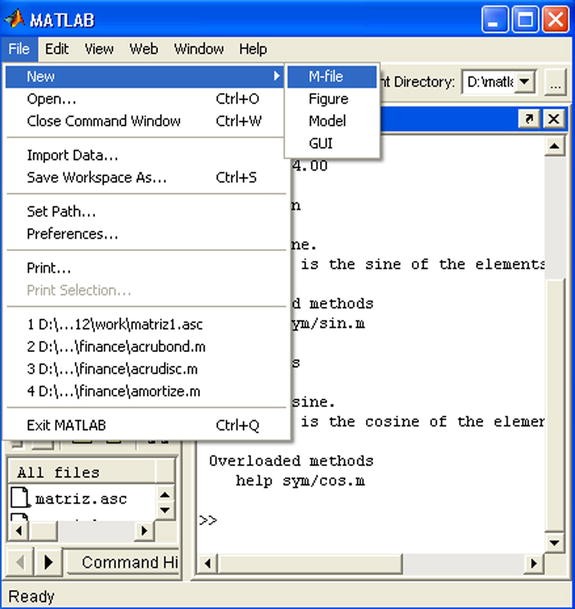
Task: Click file list scroll up arrow
Action: [x=165, y=494]
